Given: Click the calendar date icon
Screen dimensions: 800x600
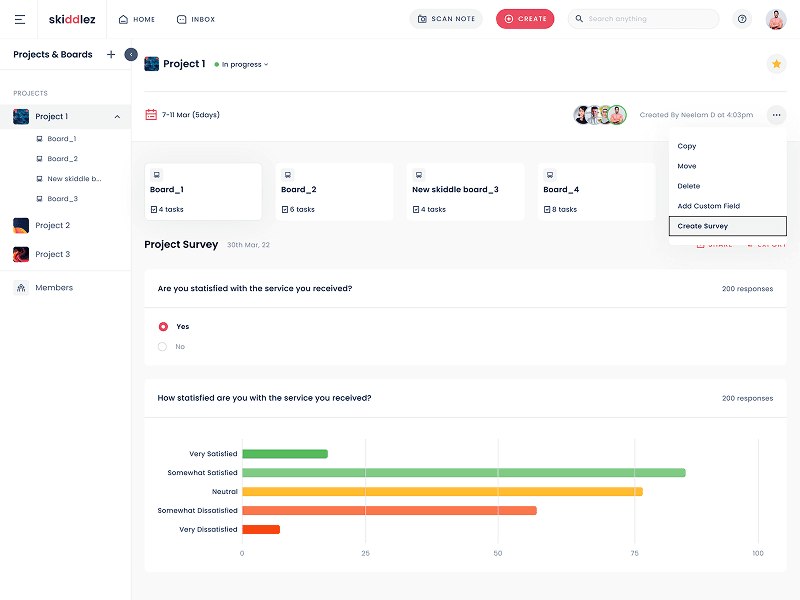Looking at the screenshot, I should 151,114.
